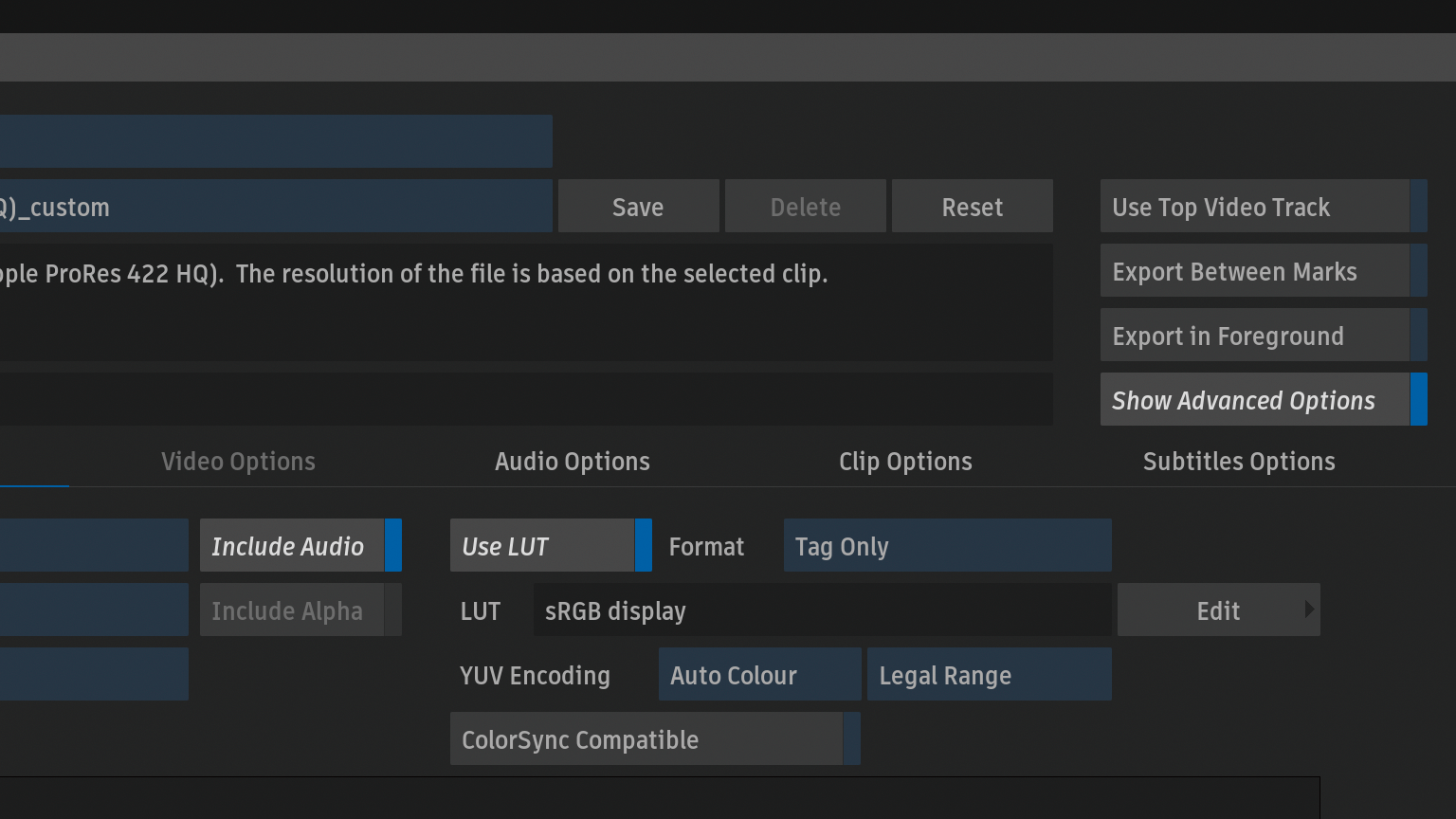Toggle ColorSync Compatible option
This screenshot has height=819, width=1456.
(654, 739)
